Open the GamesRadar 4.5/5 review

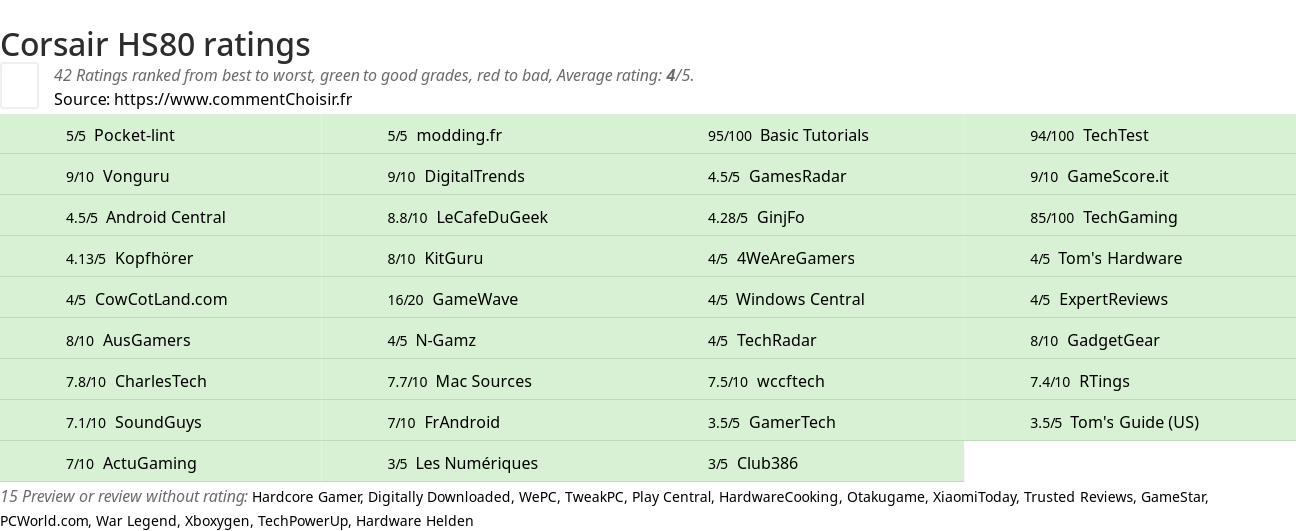pos(803,176)
